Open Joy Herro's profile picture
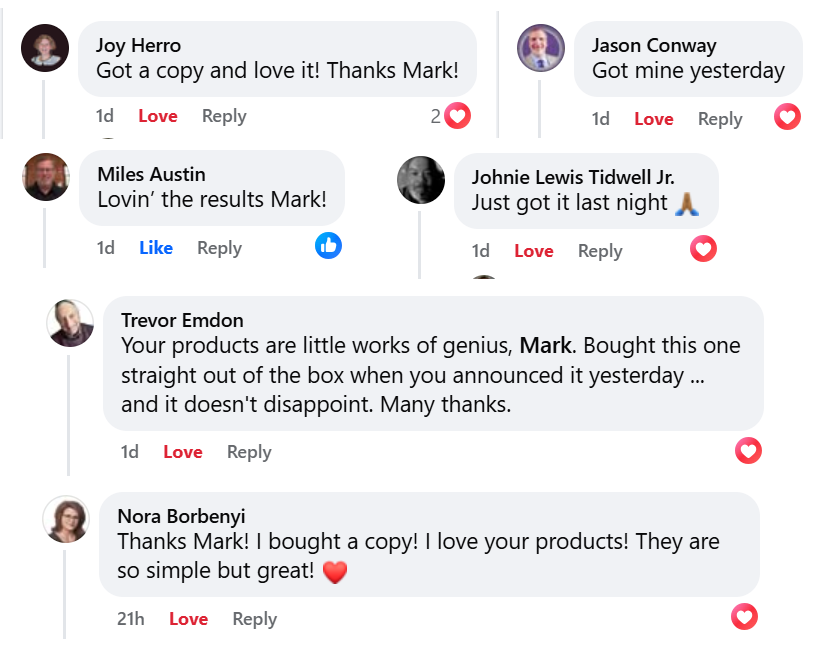Image resolution: width=830 pixels, height=651 pixels. (x=45, y=48)
